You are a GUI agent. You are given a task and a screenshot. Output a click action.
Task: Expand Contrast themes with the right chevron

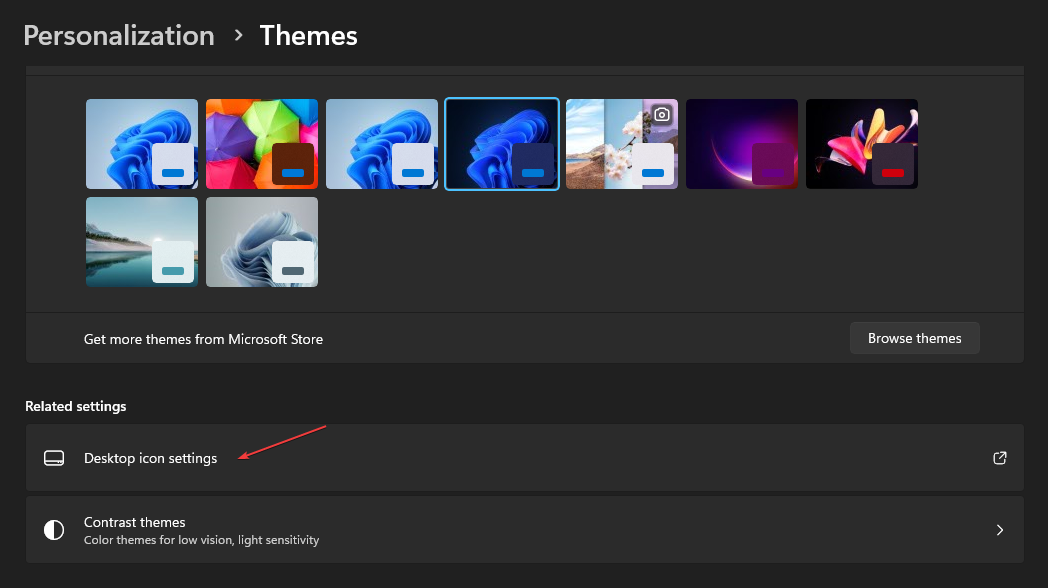click(999, 529)
